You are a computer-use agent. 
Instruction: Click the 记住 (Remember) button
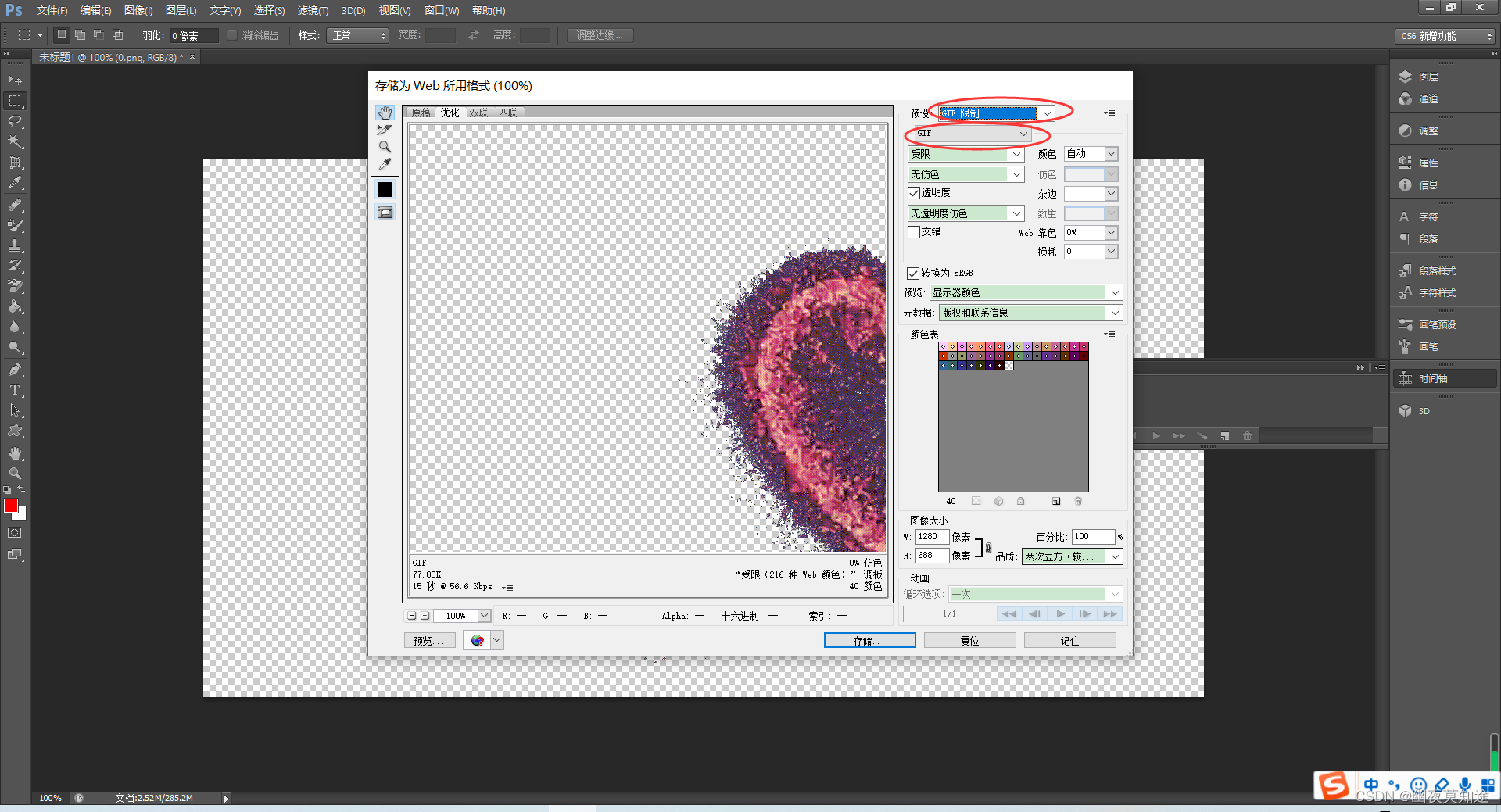click(1069, 640)
